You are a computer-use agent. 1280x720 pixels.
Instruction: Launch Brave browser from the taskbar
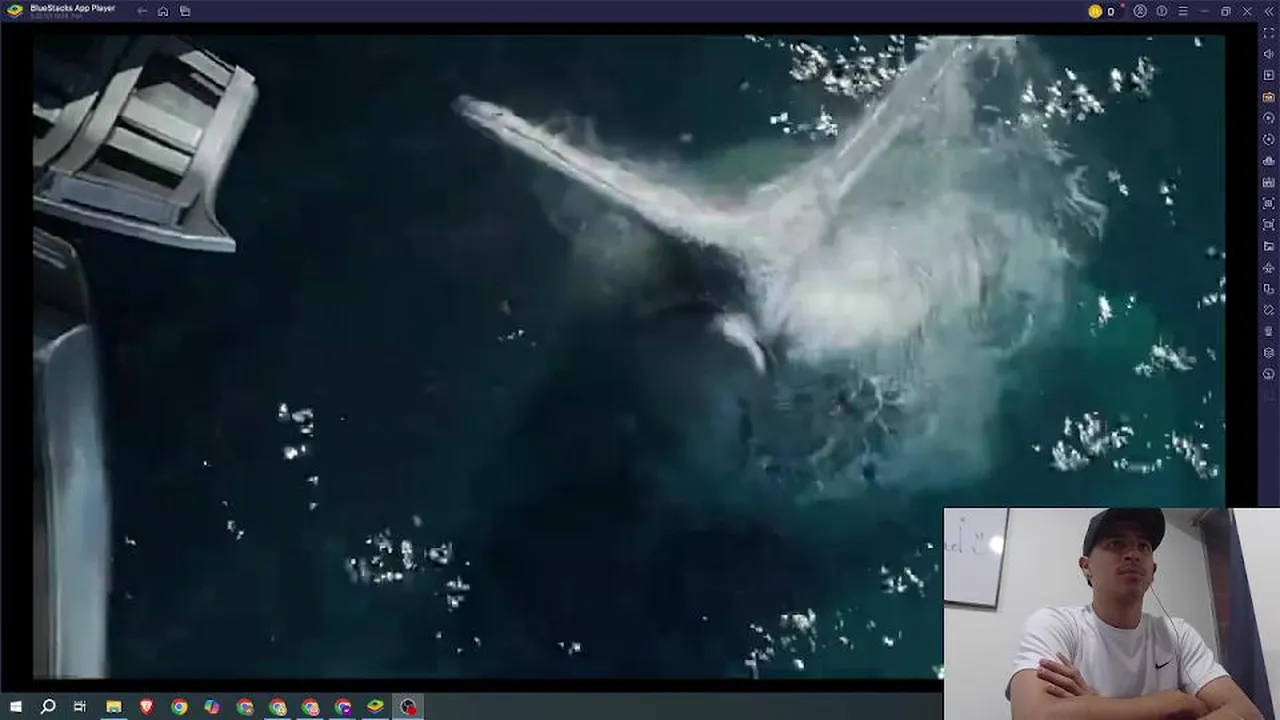pos(147,707)
